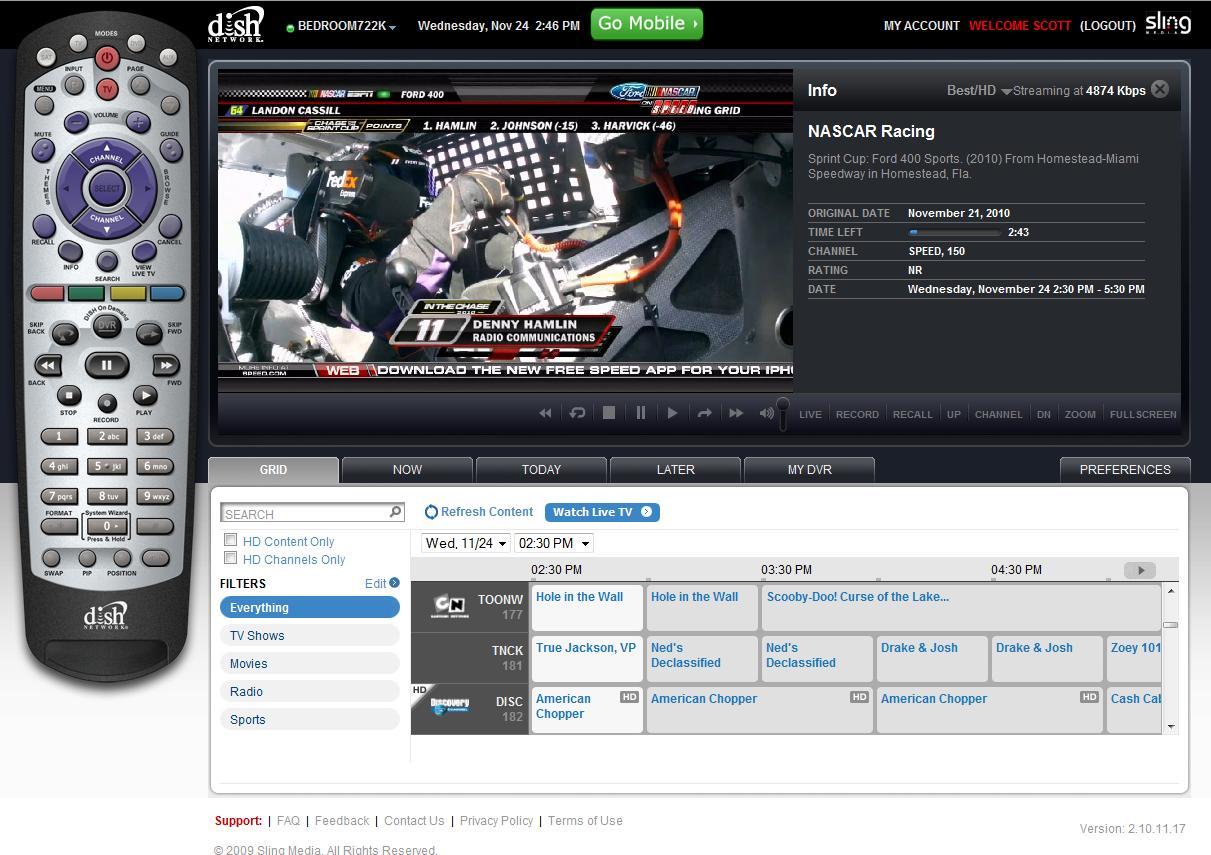Close the Info panel with the X icon
The height and width of the screenshot is (855, 1211).
[x=1160, y=89]
